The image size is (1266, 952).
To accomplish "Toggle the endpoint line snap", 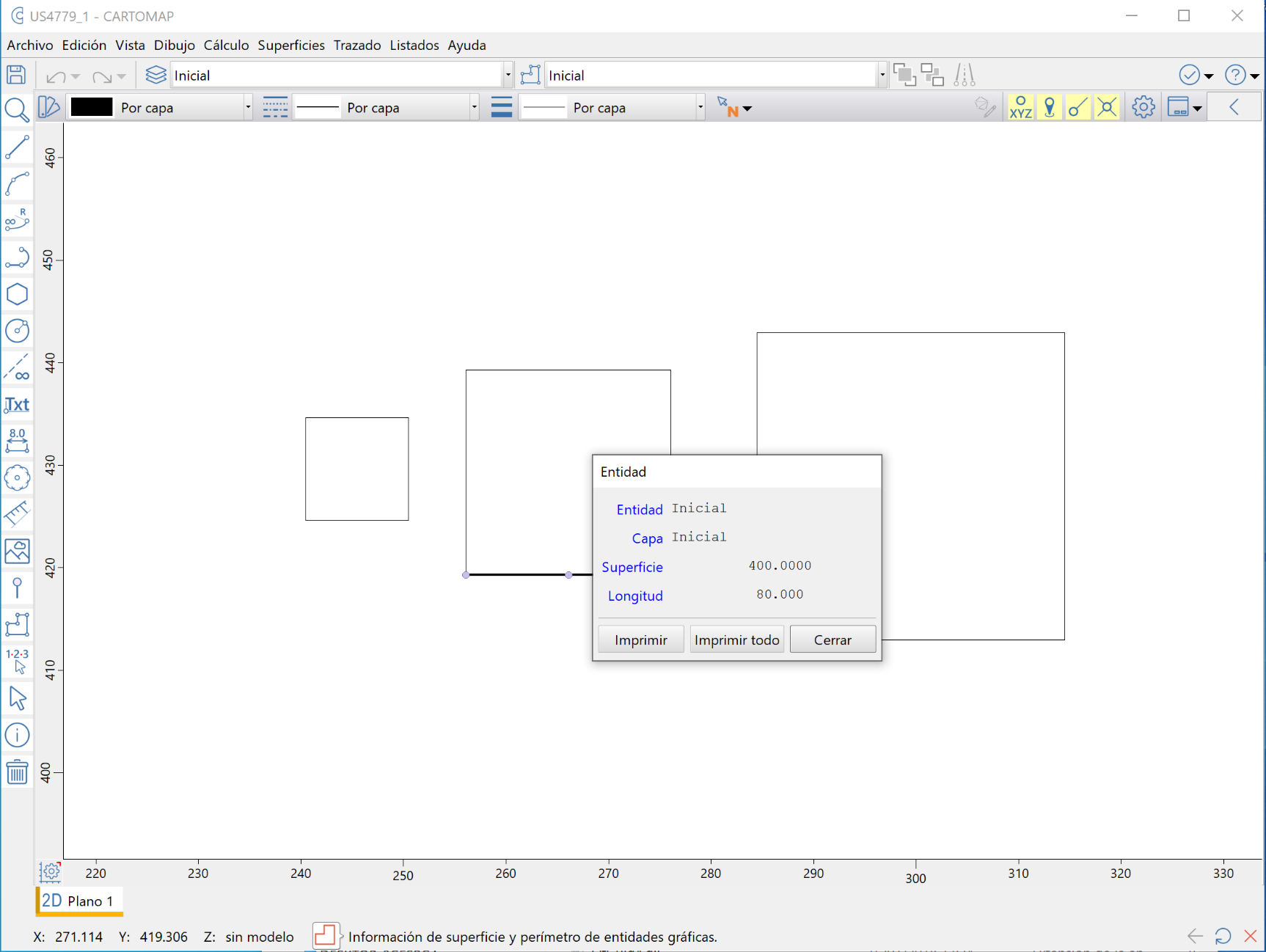I will pos(1077,107).
